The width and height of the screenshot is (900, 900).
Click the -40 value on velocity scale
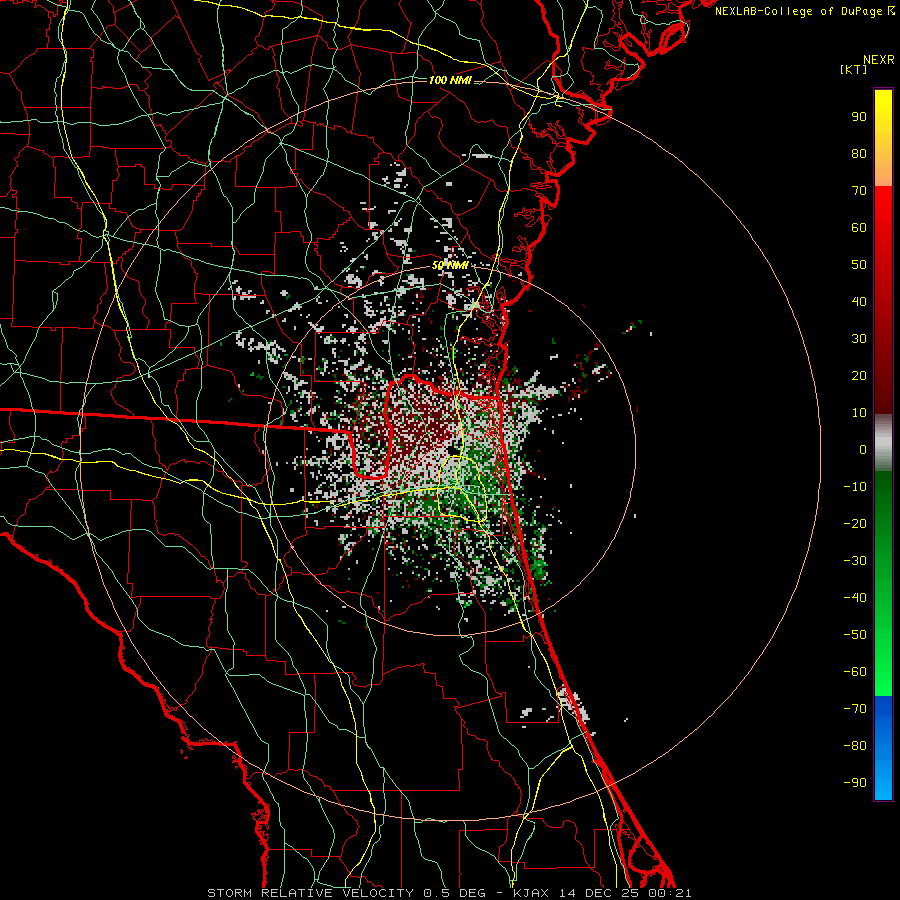[855, 598]
